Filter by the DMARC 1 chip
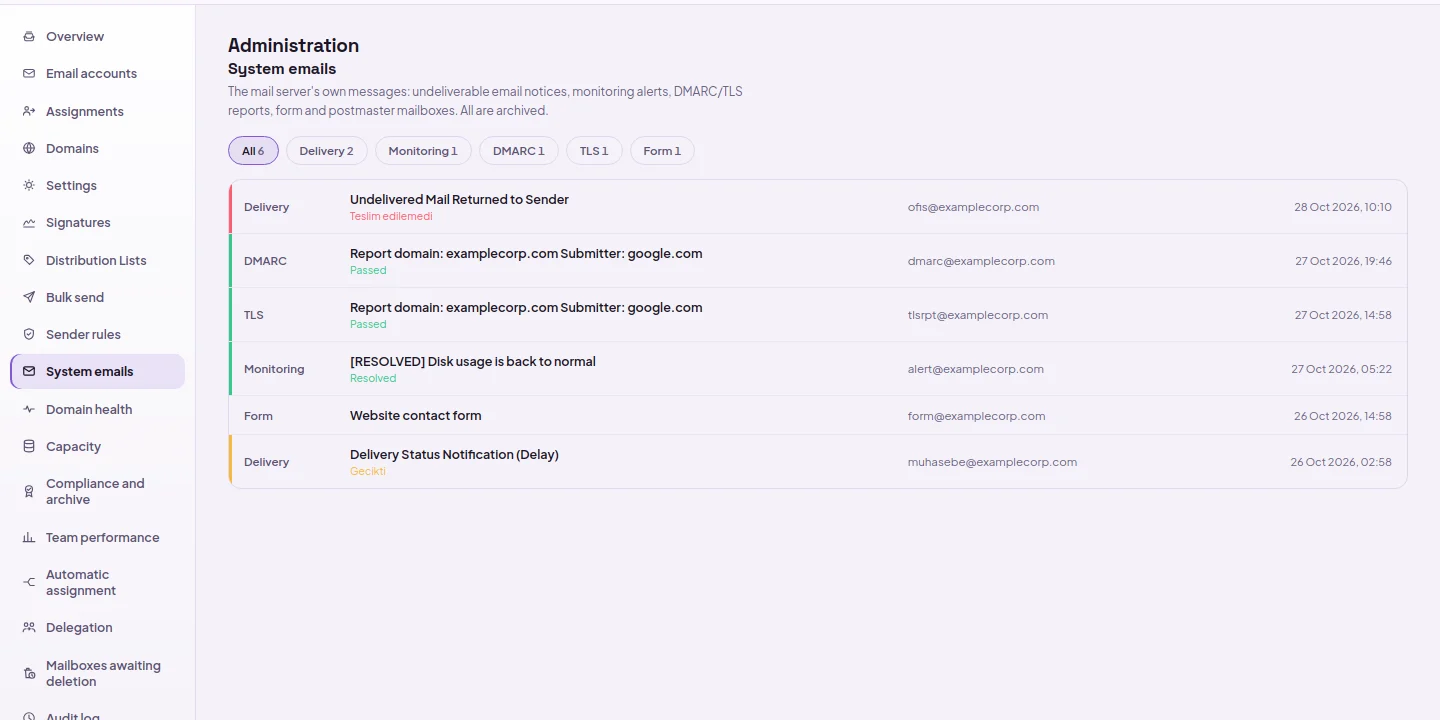 tap(519, 151)
